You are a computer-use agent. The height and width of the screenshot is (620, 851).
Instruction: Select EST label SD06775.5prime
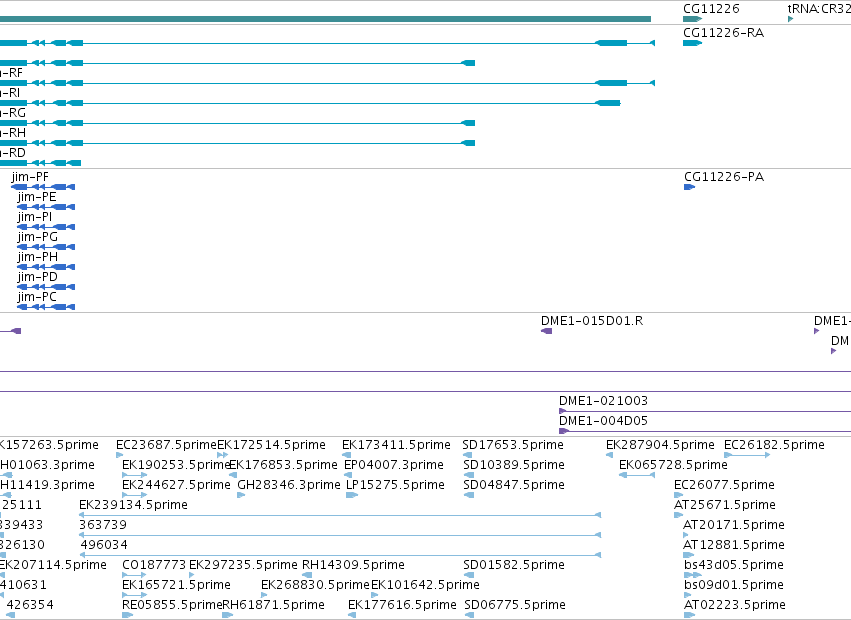515,605
